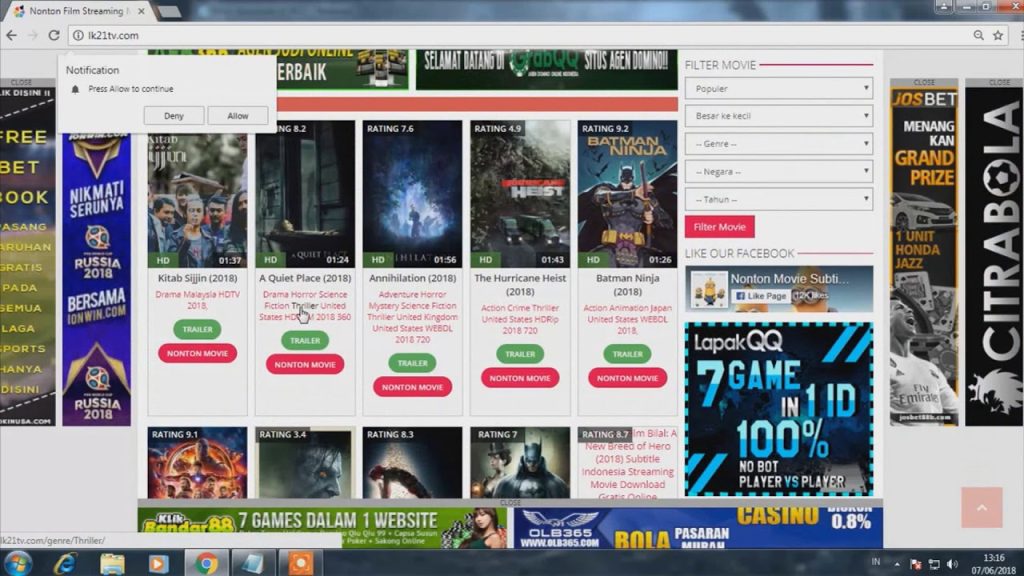This screenshot has height=576, width=1024.
Task: Open the site information icon beside URL
Action: coord(78,35)
